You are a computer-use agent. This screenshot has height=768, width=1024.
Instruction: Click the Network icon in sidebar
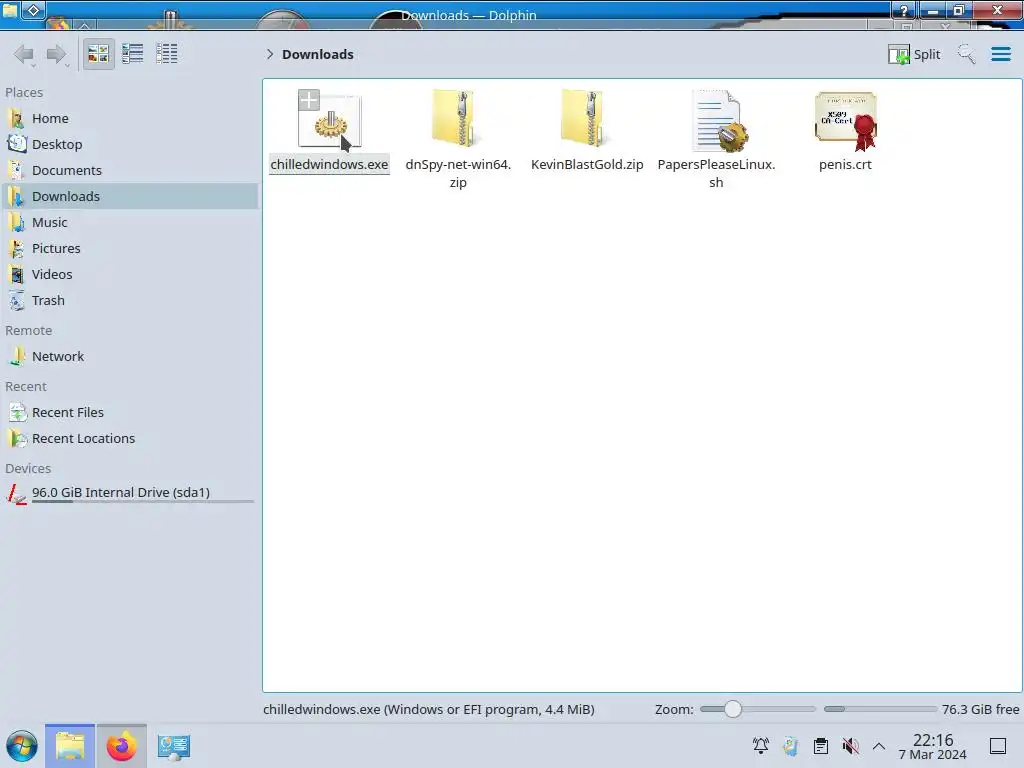16,357
